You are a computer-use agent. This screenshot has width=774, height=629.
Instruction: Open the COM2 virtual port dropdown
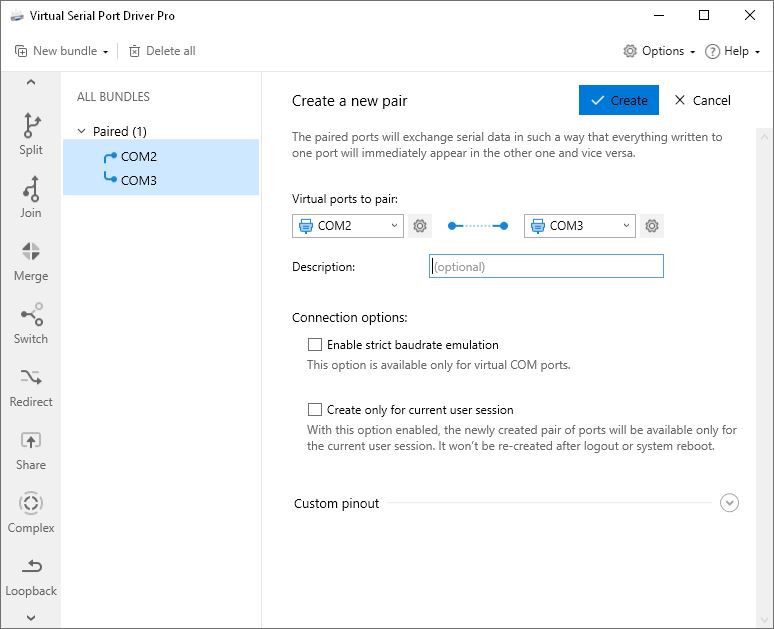click(x=348, y=226)
